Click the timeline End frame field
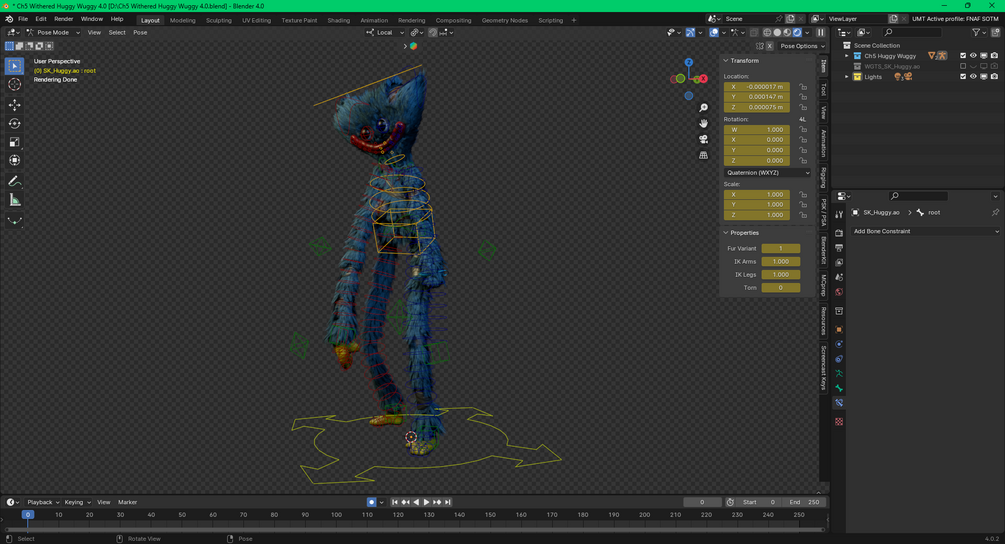 click(804, 502)
